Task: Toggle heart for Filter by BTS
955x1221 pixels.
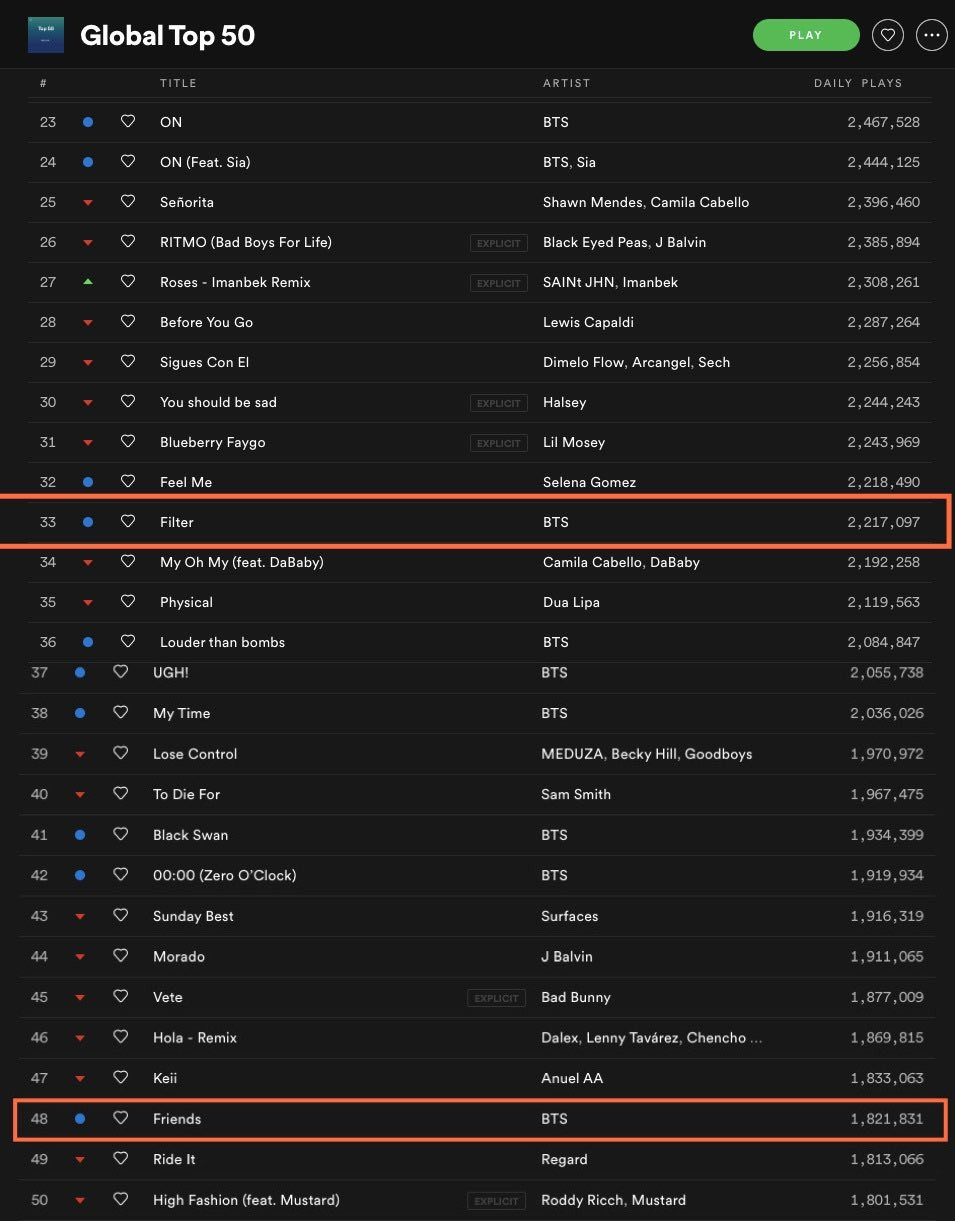Action: [x=128, y=522]
